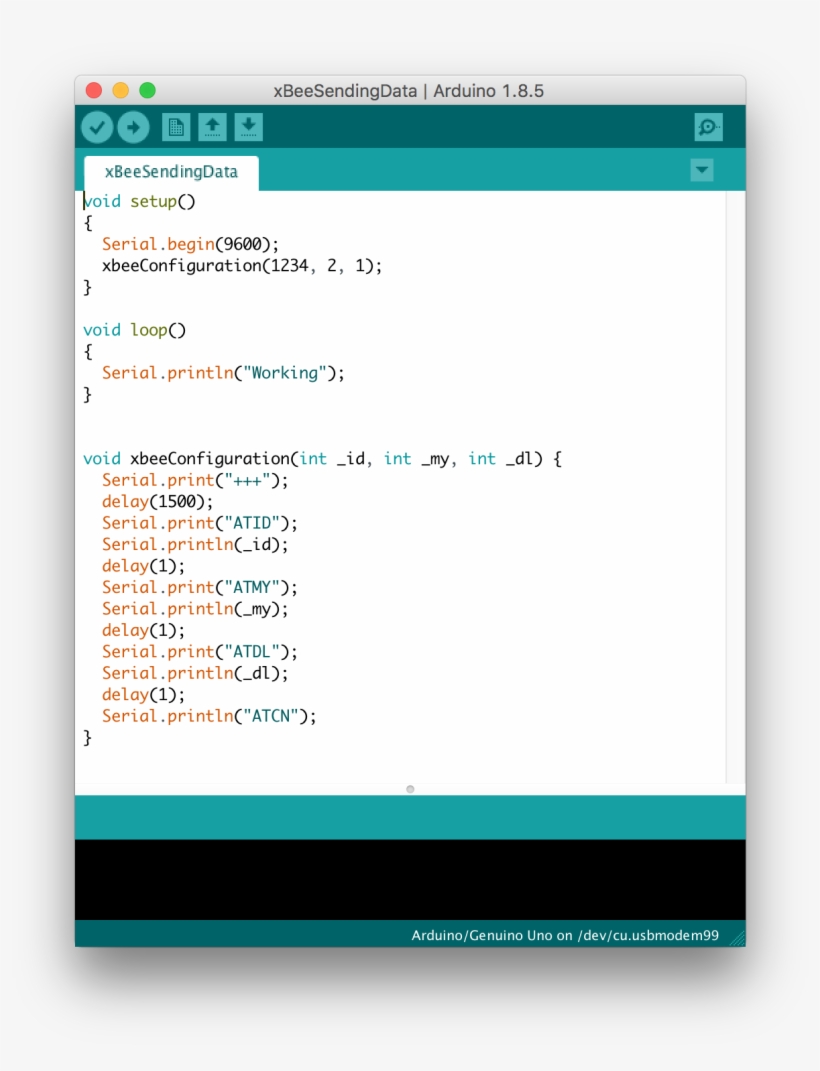820x1071 pixels.
Task: Select the Verify button on the toolbar
Action: [x=97, y=127]
